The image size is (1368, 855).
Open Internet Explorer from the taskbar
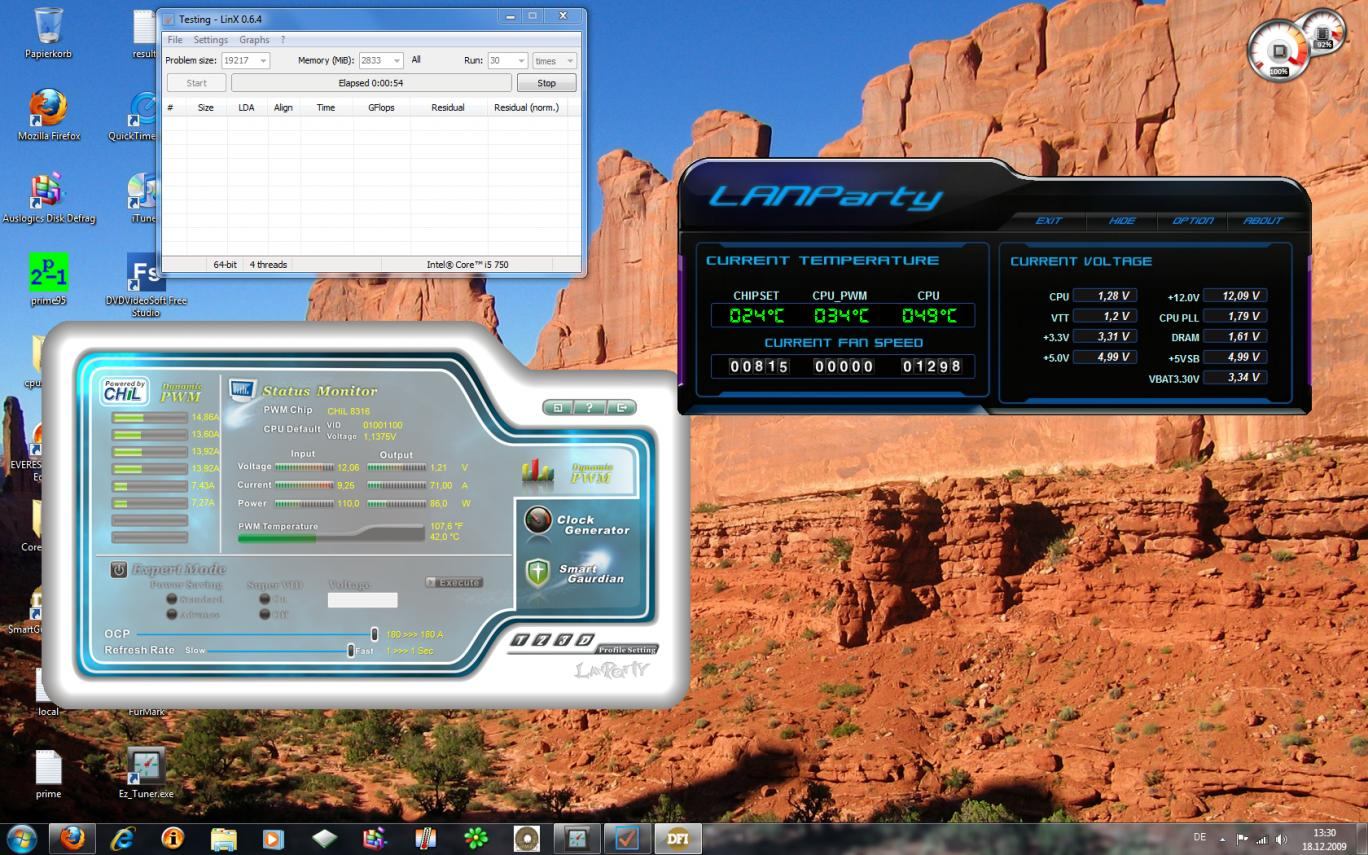pyautogui.click(x=122, y=838)
